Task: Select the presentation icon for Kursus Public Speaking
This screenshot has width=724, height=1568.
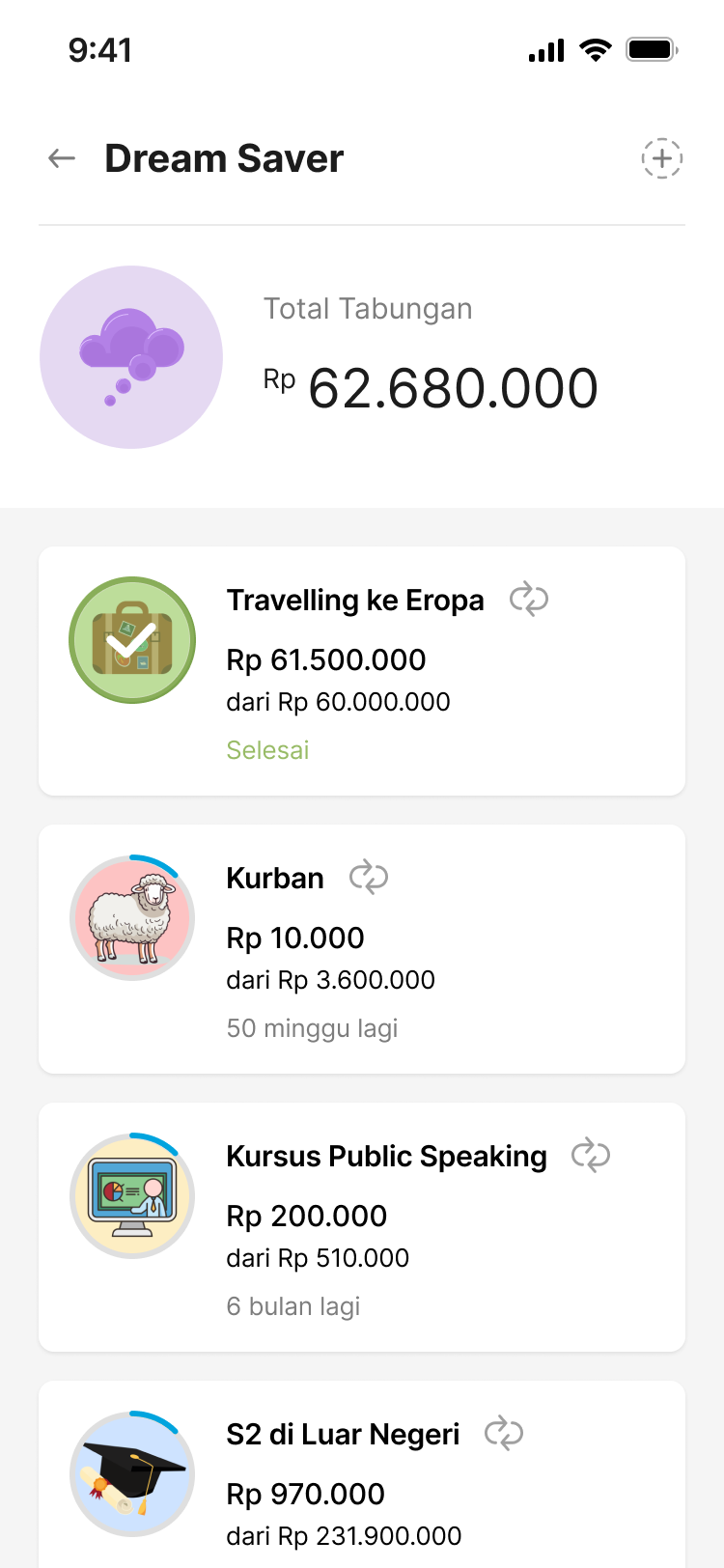Action: click(132, 1196)
